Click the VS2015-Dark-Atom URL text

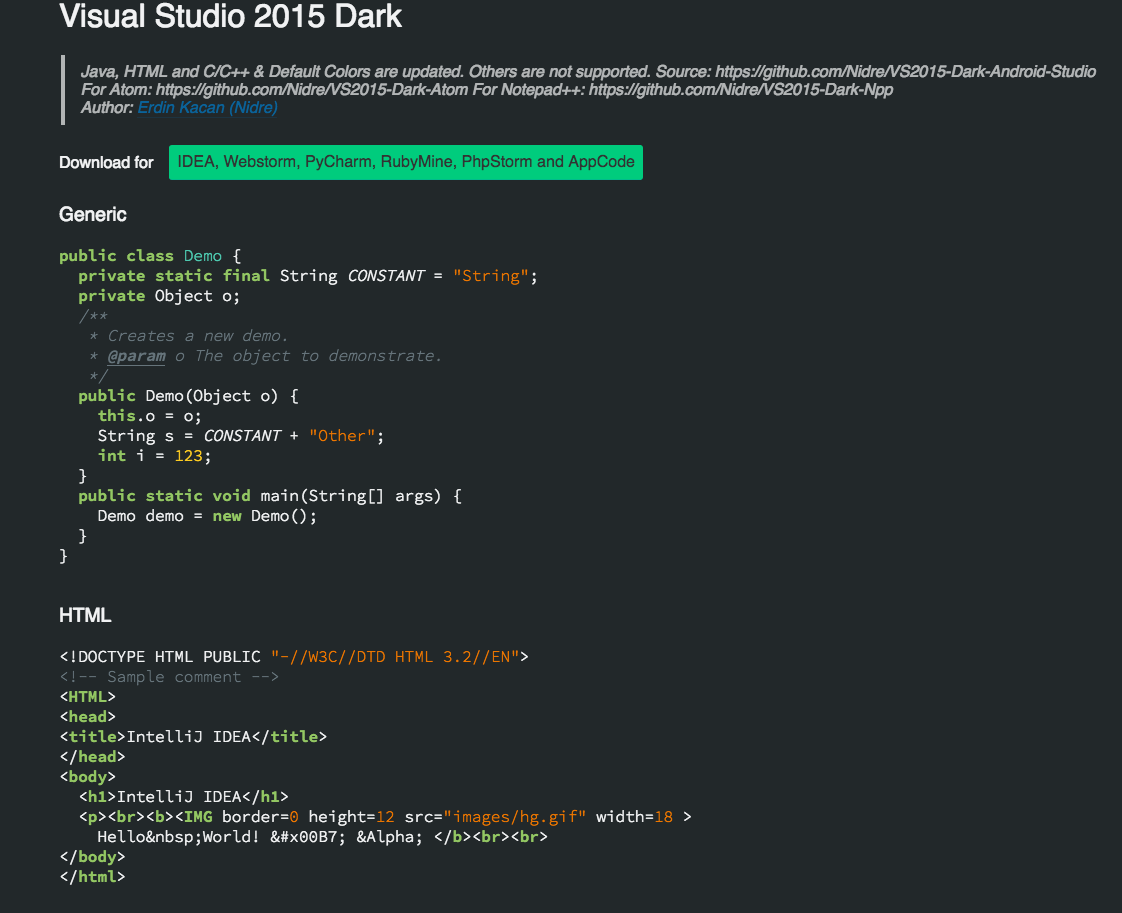click(312, 90)
